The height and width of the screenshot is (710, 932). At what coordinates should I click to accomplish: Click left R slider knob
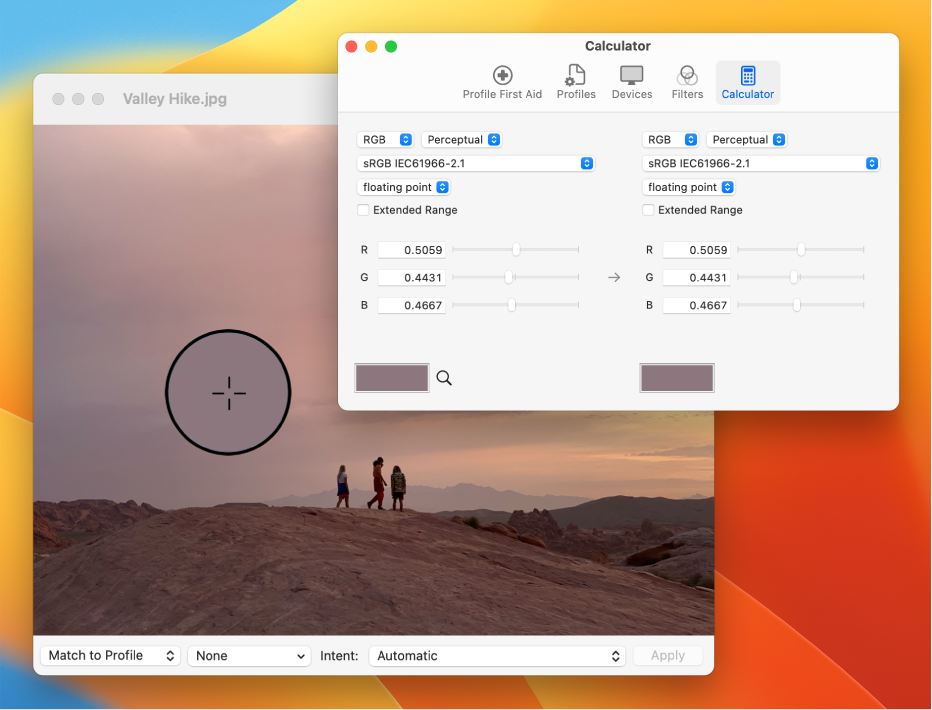tap(516, 250)
